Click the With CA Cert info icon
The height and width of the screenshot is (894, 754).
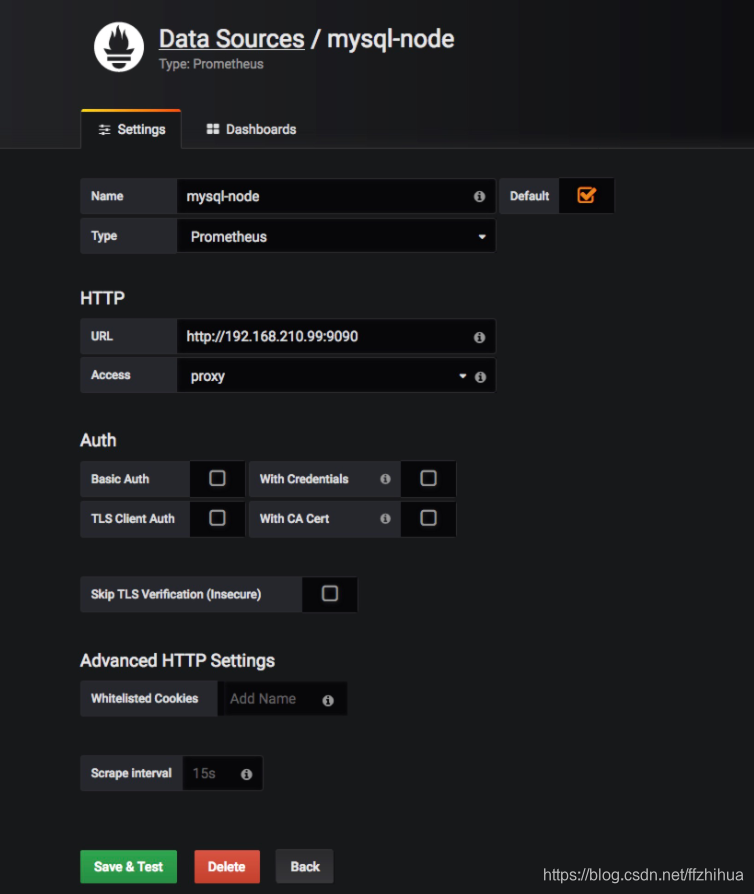(386, 518)
